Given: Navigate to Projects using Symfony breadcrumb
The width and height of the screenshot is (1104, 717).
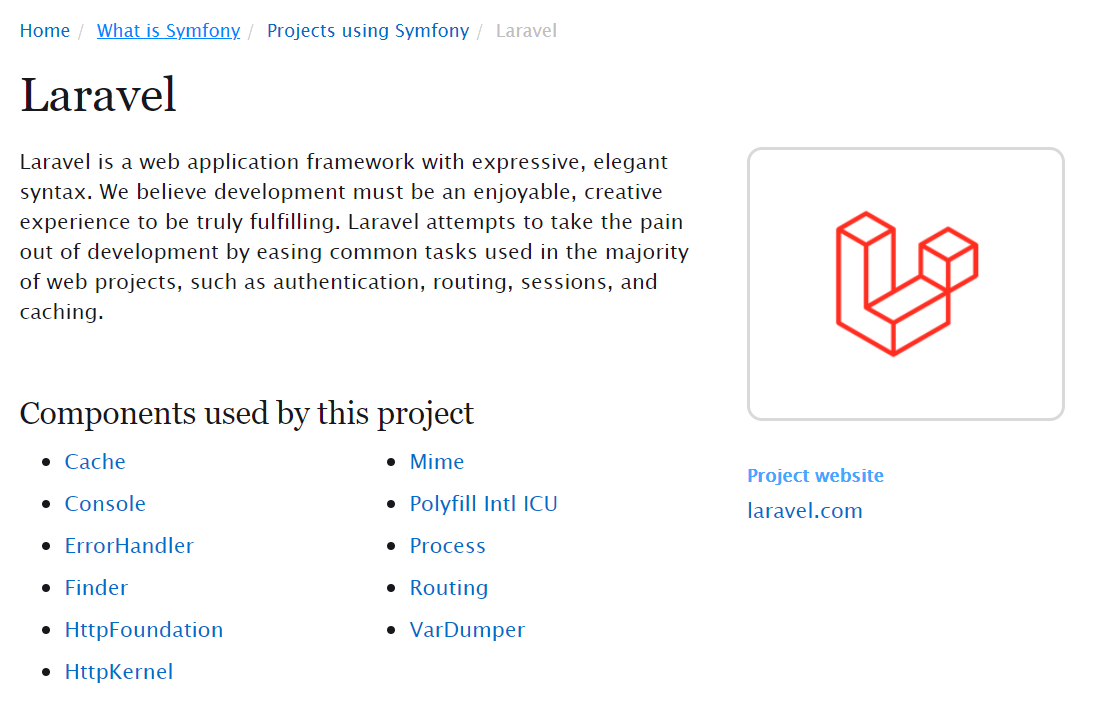Looking at the screenshot, I should click(368, 31).
